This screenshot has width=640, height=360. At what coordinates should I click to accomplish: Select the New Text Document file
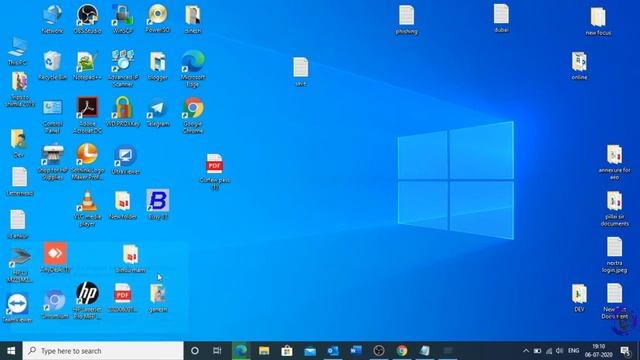point(614,301)
